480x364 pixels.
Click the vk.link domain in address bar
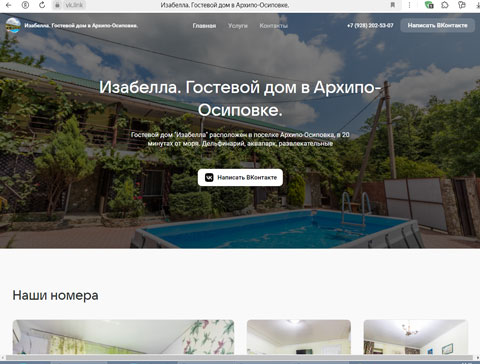(x=74, y=5)
